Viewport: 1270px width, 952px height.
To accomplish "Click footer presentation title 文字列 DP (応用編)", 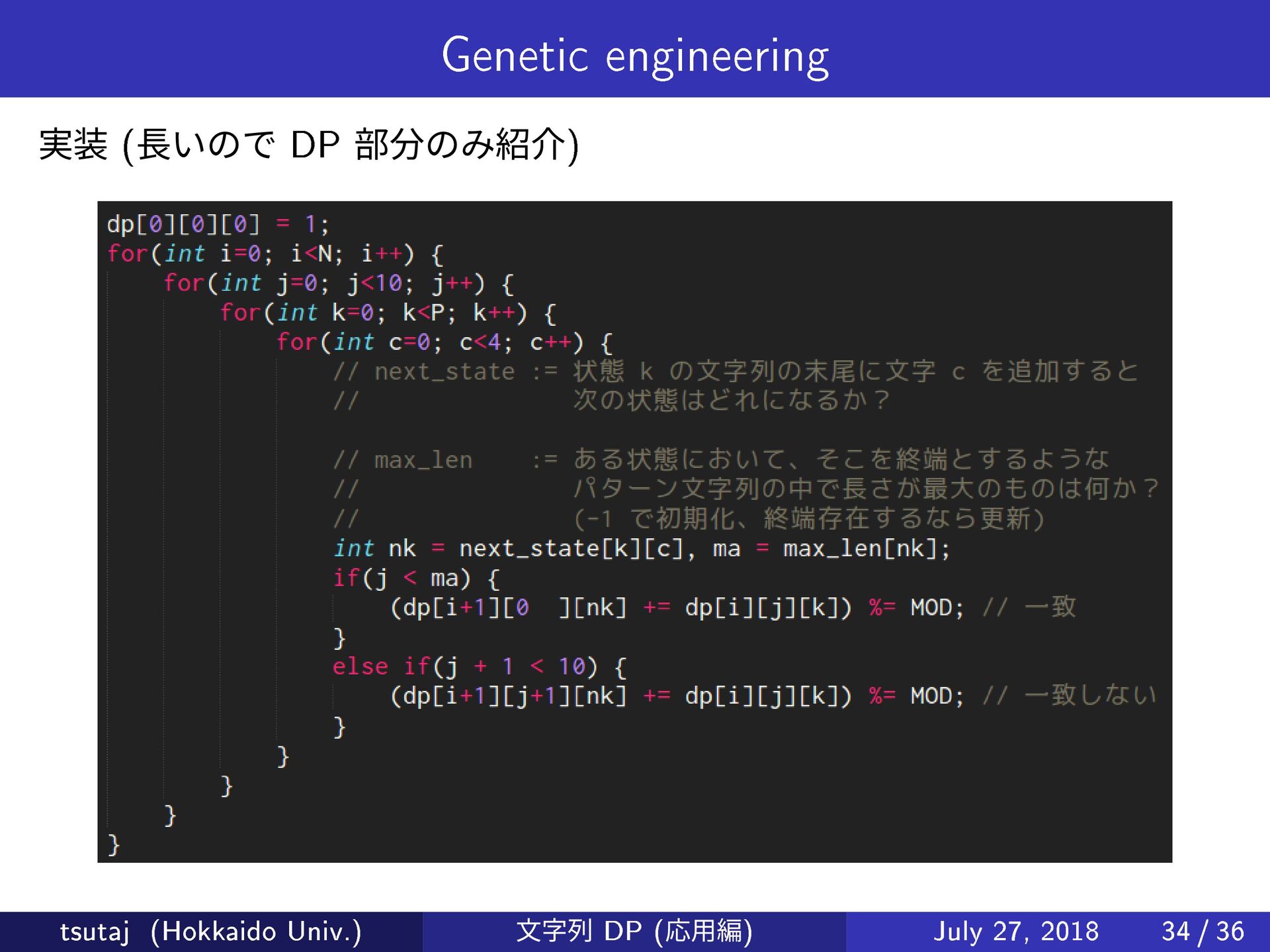I will (x=634, y=932).
